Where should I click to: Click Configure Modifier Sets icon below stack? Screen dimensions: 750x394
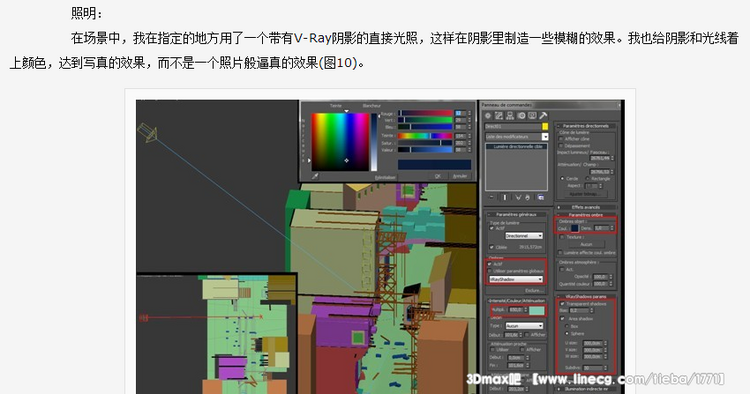[540, 197]
